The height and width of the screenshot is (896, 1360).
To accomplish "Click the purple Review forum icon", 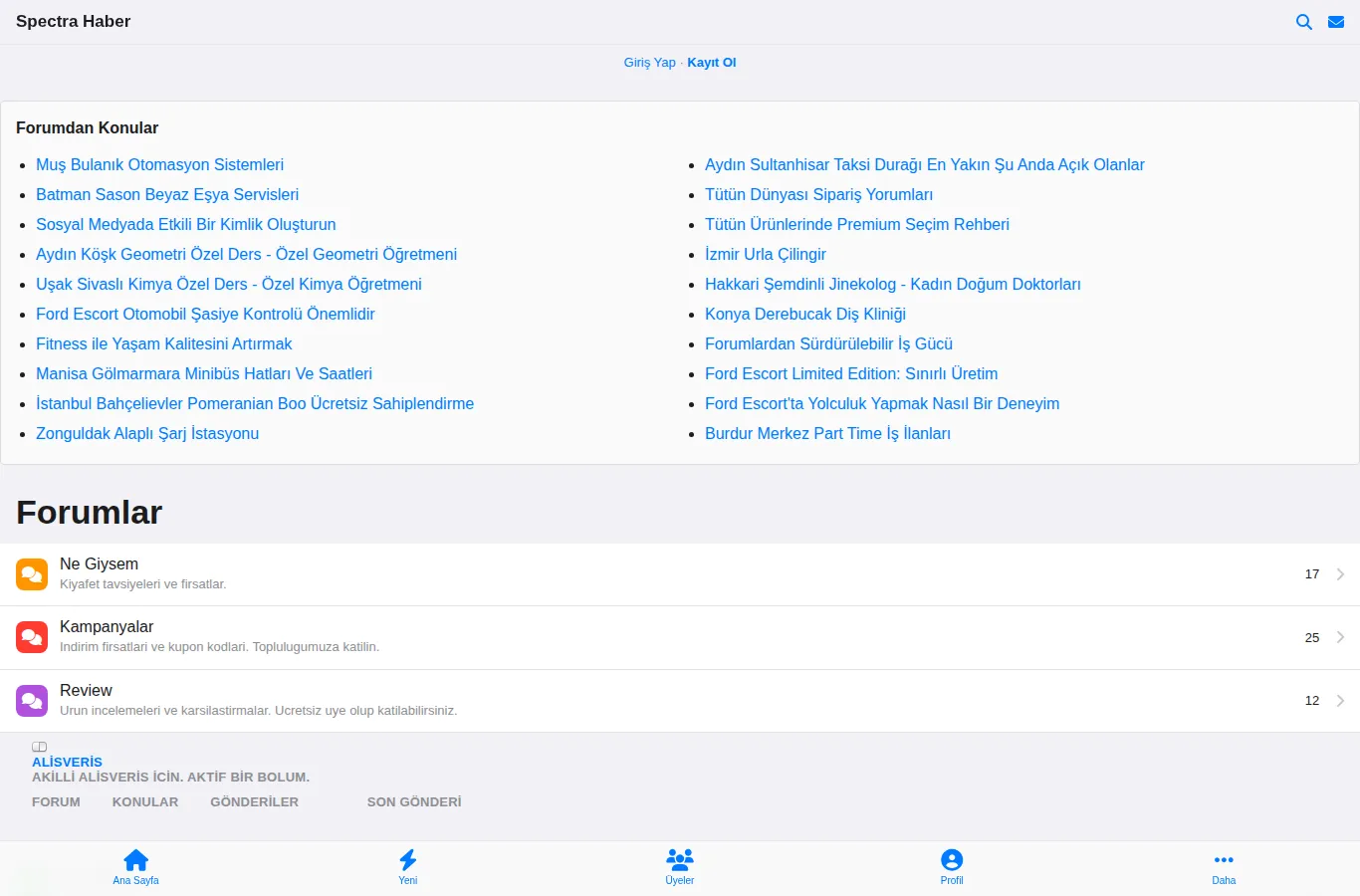I will coord(32,701).
